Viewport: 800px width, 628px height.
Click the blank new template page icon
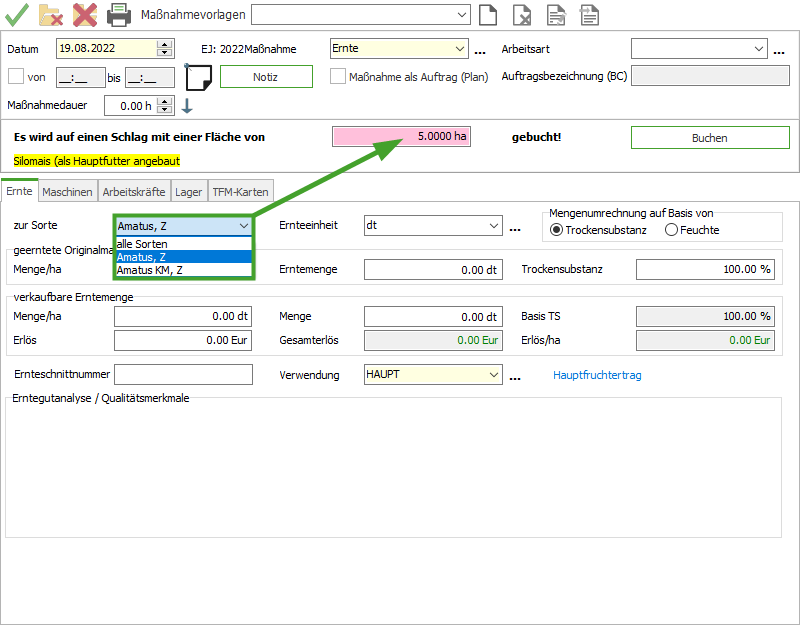[487, 14]
